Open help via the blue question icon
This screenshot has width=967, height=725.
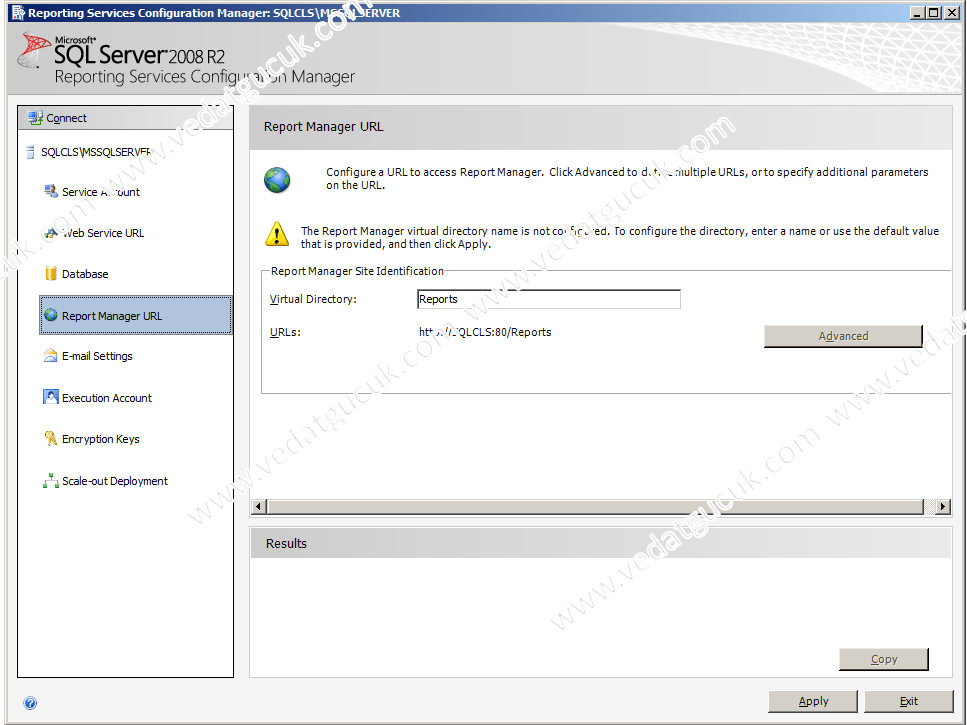[30, 703]
